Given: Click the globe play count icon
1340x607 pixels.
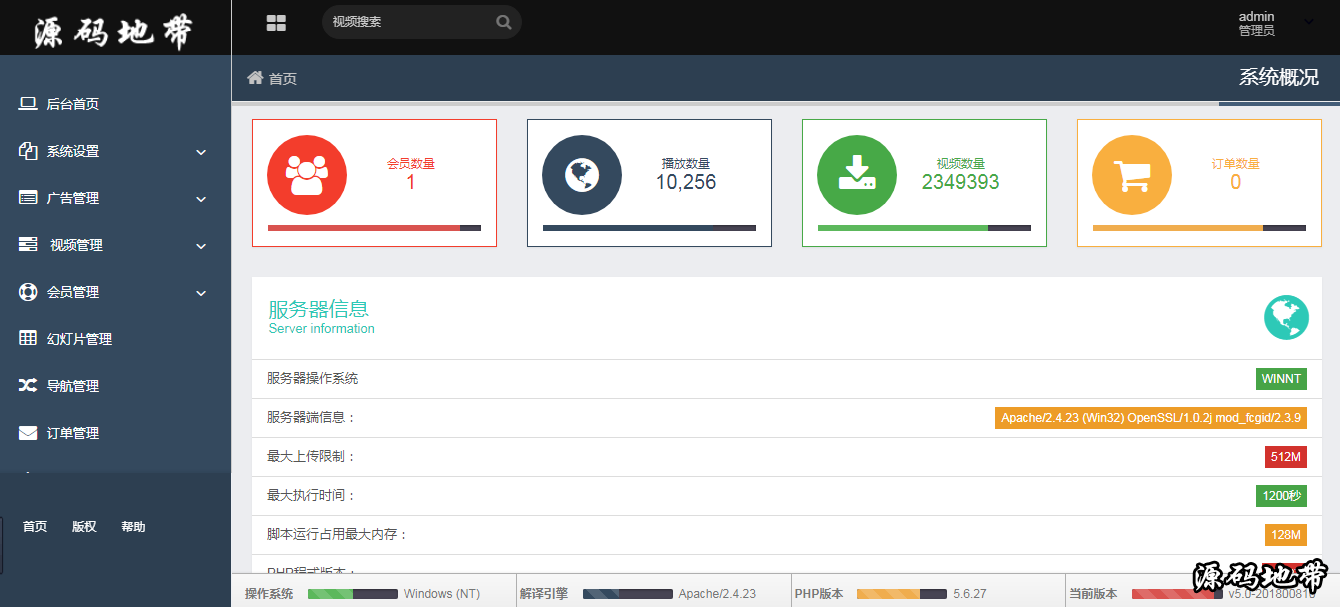Looking at the screenshot, I should [581, 175].
